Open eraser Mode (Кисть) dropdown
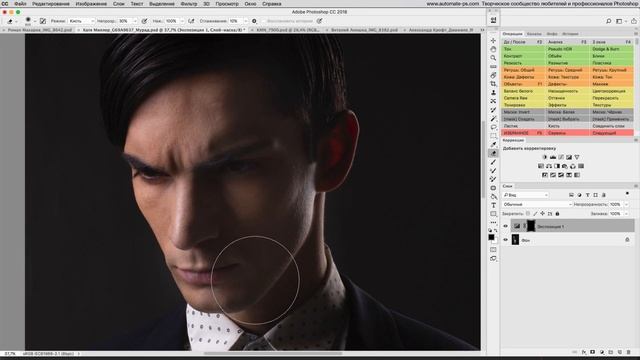The image size is (640, 360). 81,21
